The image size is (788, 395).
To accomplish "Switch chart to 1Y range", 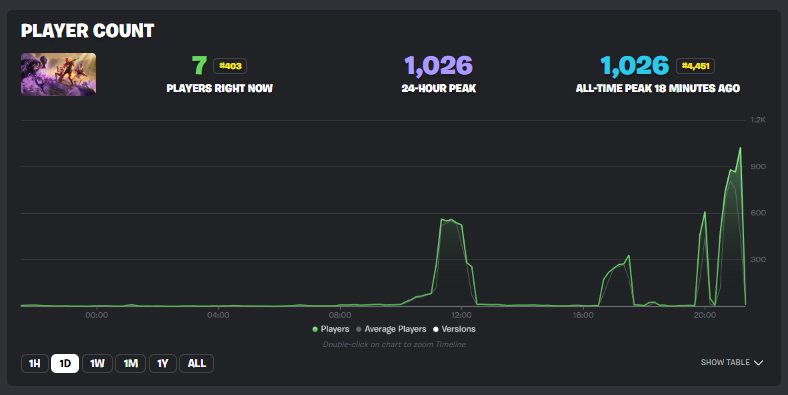I will click(x=163, y=363).
